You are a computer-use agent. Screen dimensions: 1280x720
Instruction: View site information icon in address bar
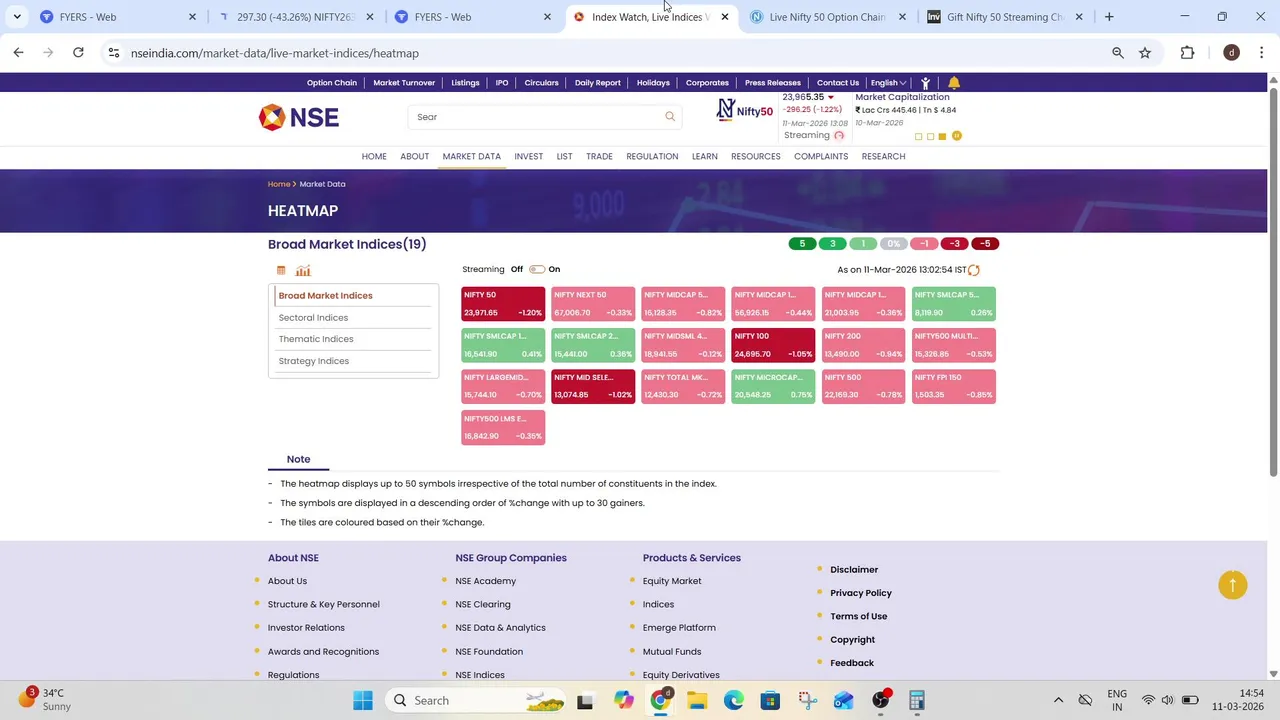(114, 53)
